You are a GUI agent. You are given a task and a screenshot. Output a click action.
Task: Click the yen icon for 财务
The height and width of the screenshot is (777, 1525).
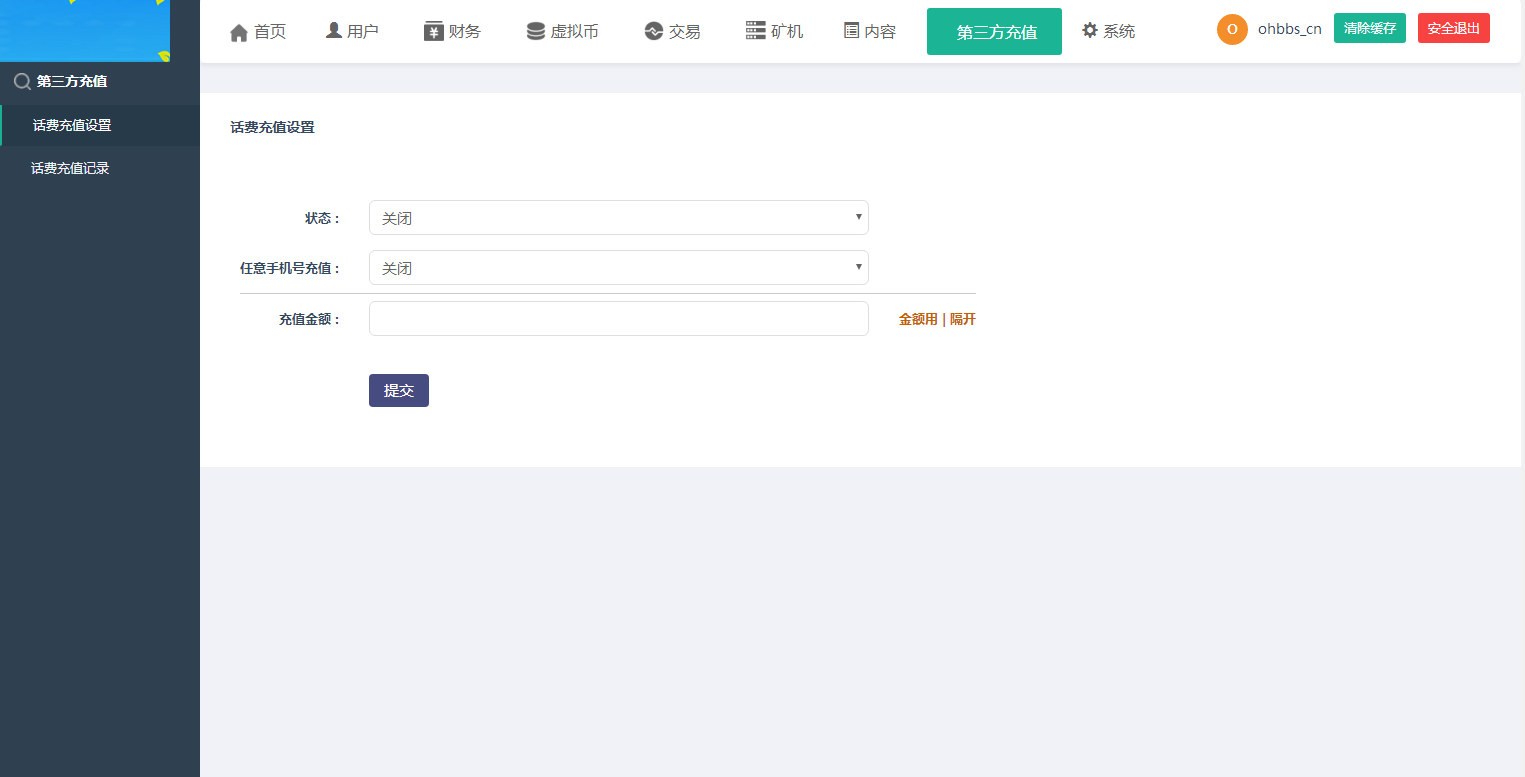click(433, 31)
